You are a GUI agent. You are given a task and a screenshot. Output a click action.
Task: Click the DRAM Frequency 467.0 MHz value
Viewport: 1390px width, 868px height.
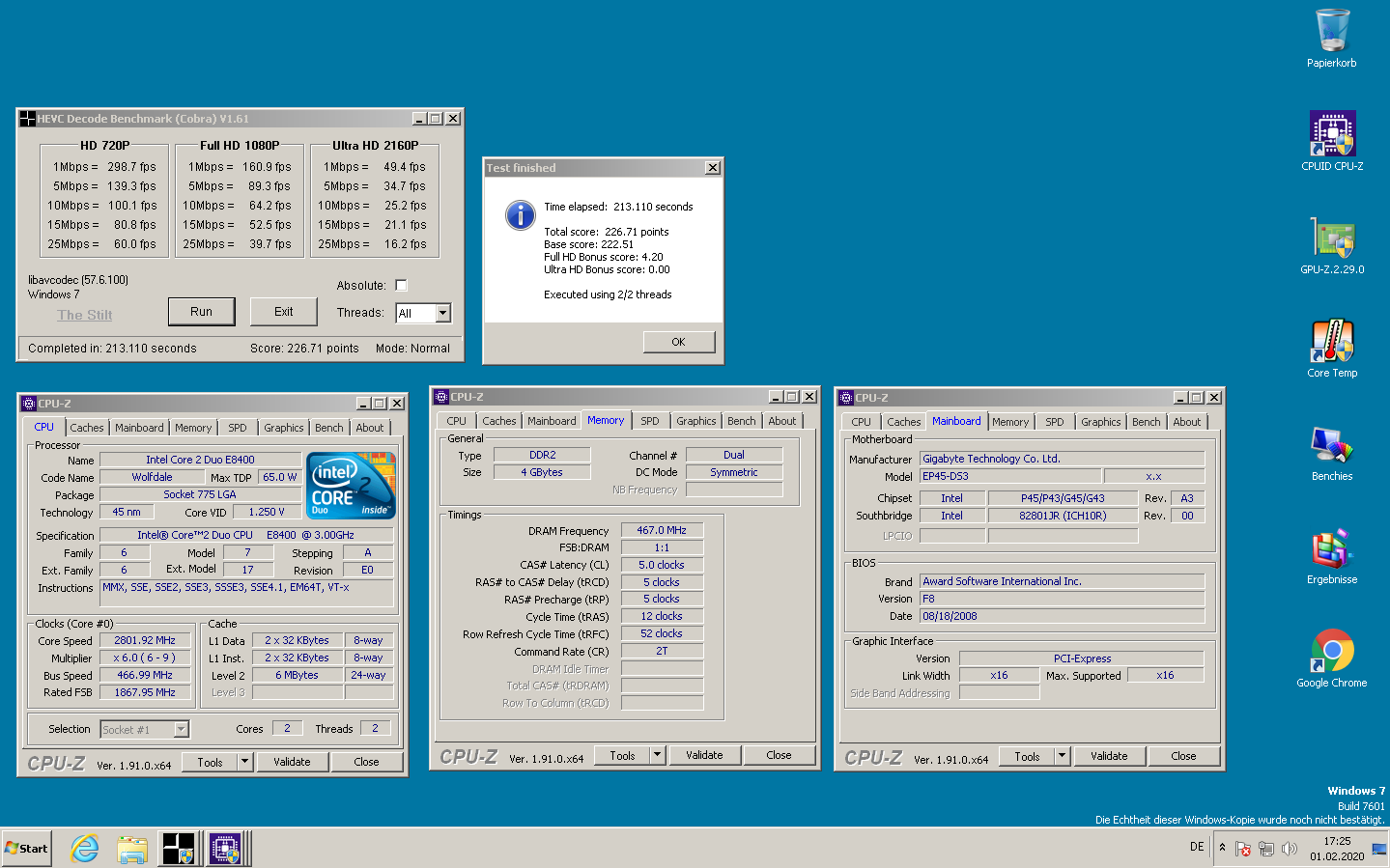662,530
